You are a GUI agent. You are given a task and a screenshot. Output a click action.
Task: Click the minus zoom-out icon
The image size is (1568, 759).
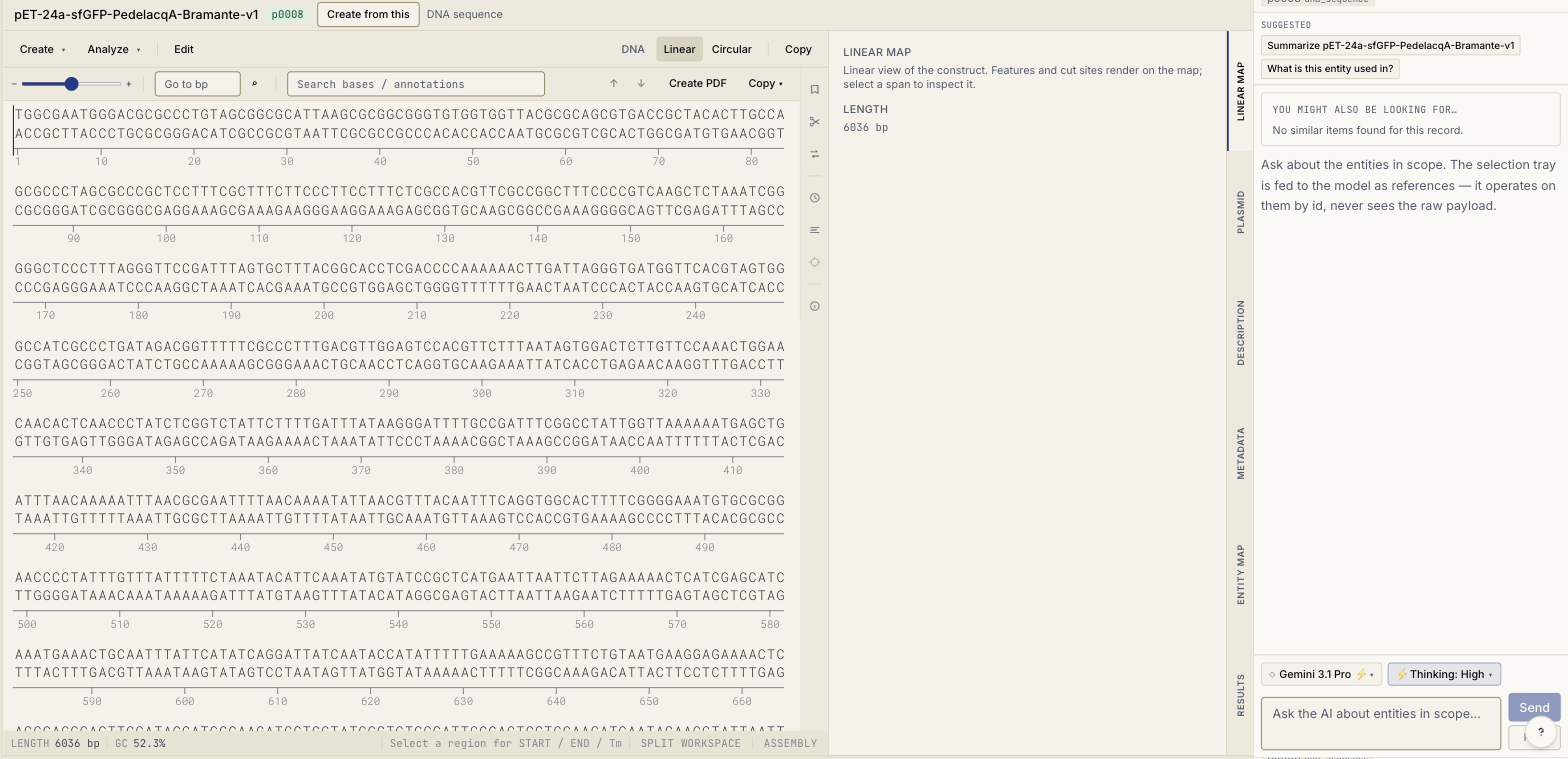[x=14, y=84]
